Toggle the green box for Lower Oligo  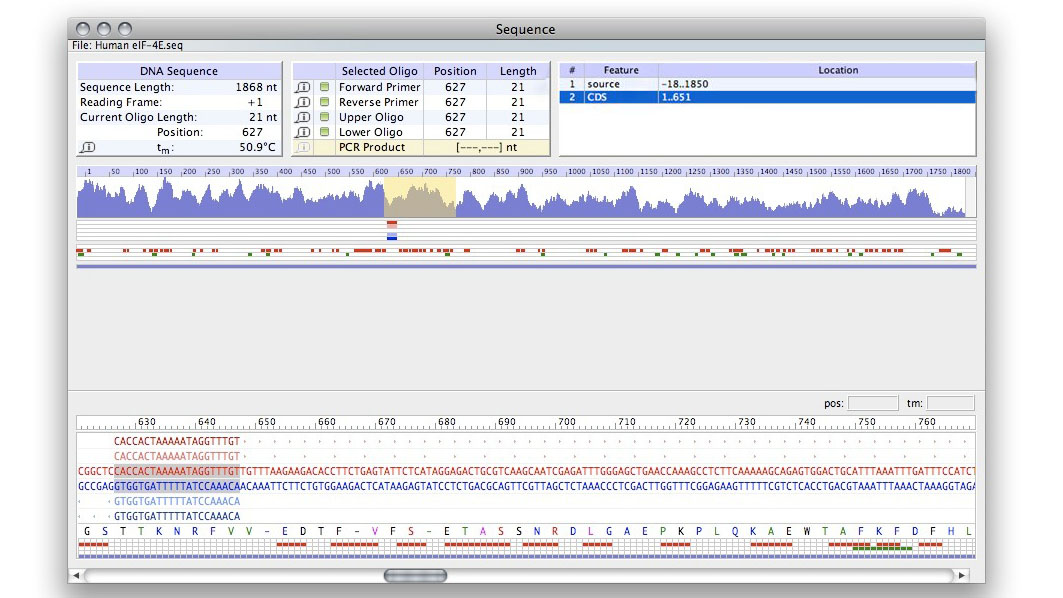pos(324,132)
